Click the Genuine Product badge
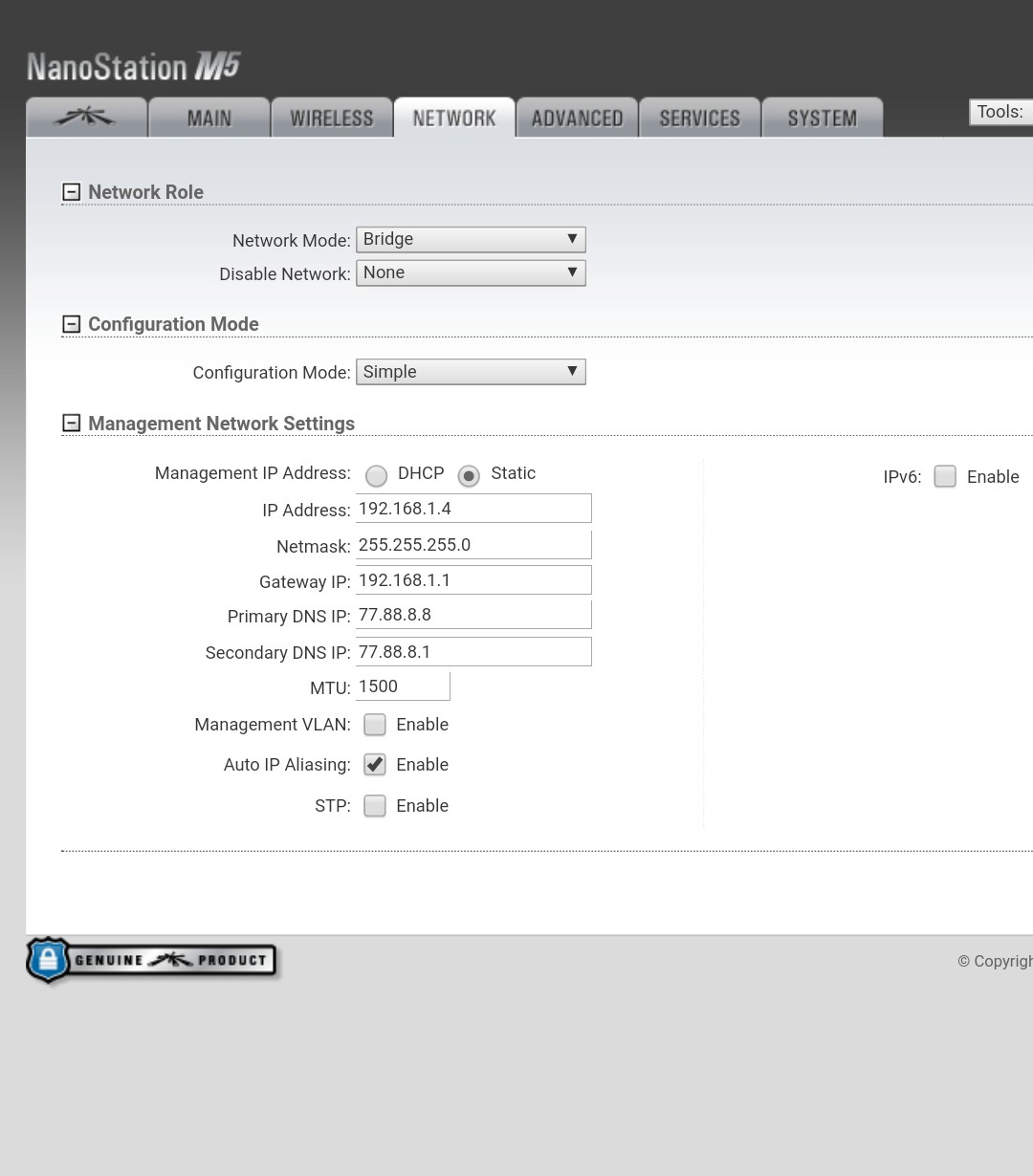The width and height of the screenshot is (1033, 1176). click(152, 960)
